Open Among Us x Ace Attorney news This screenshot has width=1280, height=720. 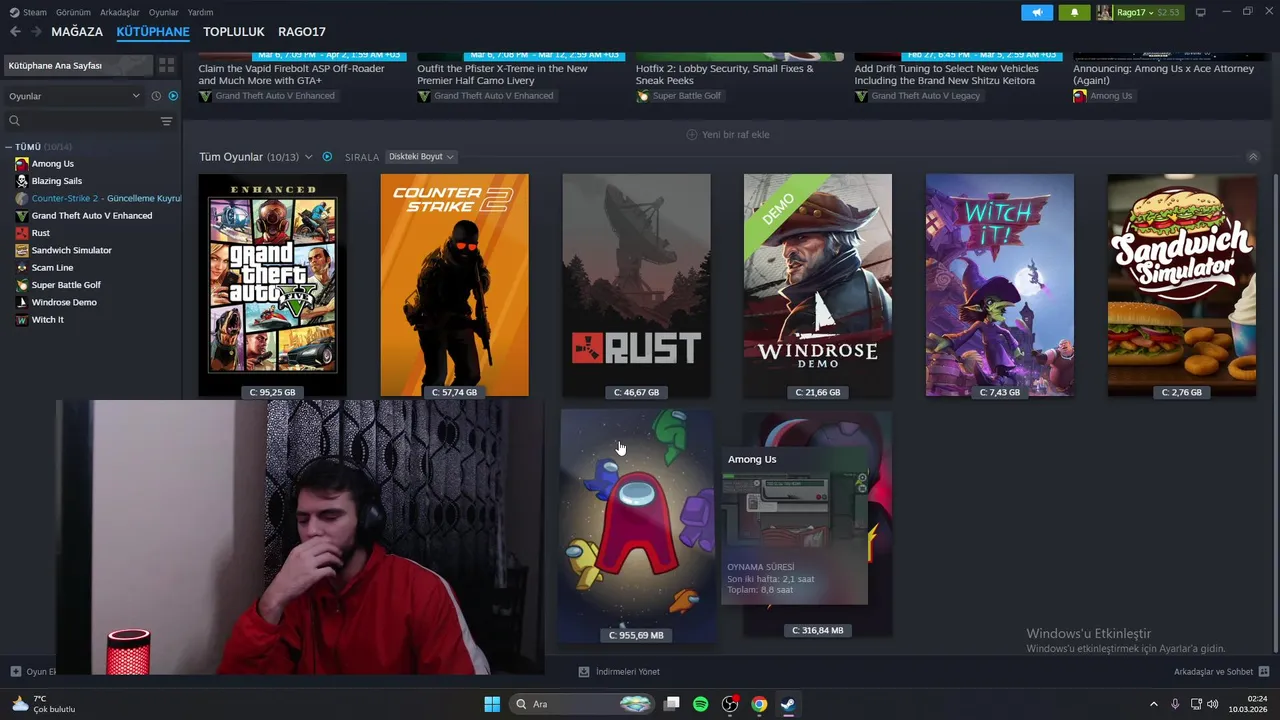click(1163, 75)
